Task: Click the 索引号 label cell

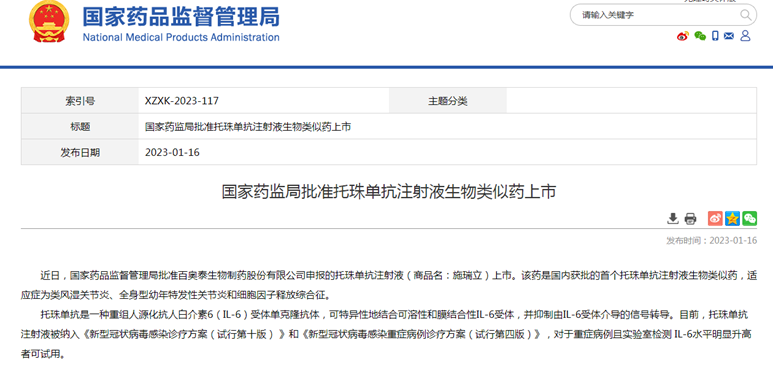Action: 80,101
